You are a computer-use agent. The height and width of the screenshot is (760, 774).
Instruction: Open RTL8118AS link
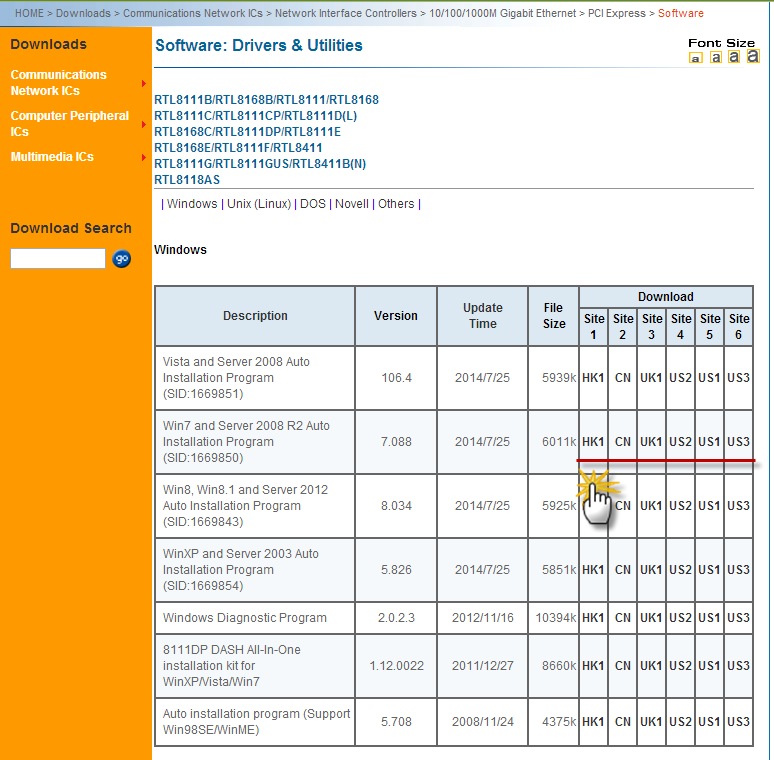click(x=187, y=180)
